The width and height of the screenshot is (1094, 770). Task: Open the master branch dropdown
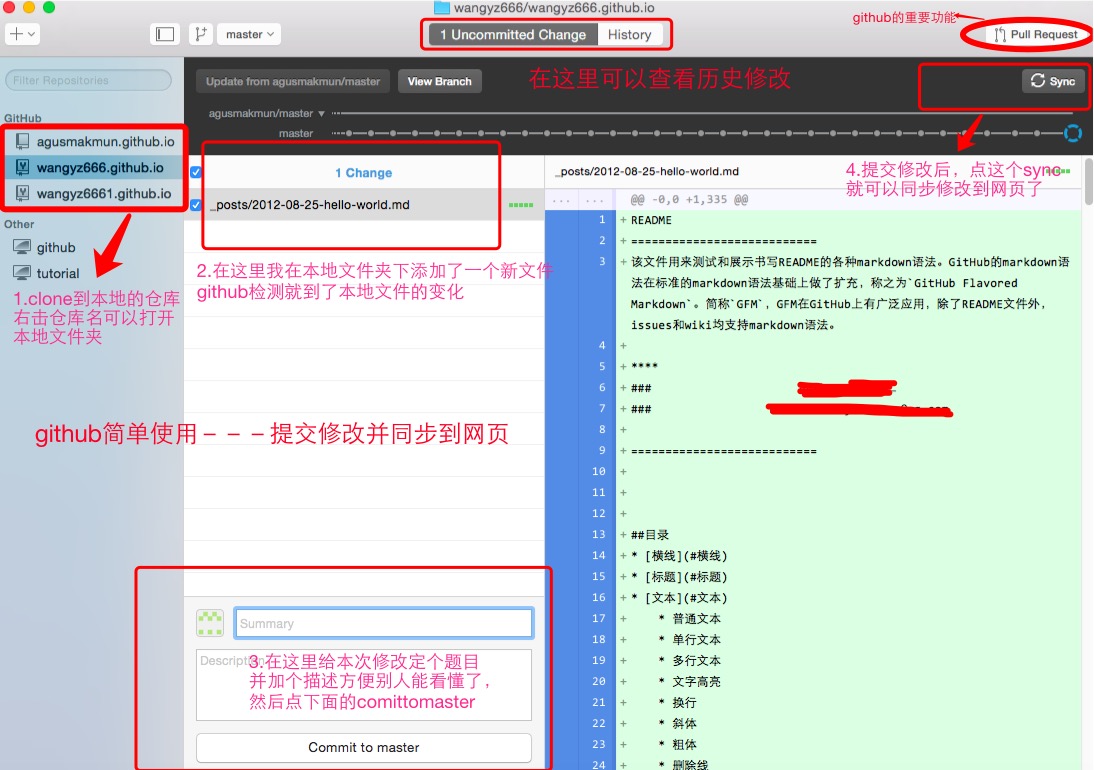click(x=249, y=34)
